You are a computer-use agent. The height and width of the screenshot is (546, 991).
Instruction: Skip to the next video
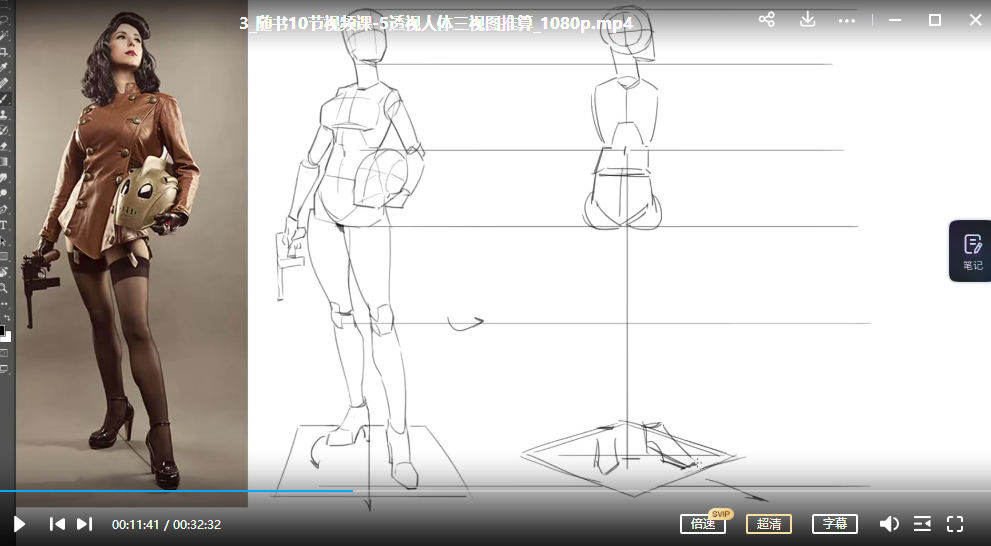tap(84, 523)
